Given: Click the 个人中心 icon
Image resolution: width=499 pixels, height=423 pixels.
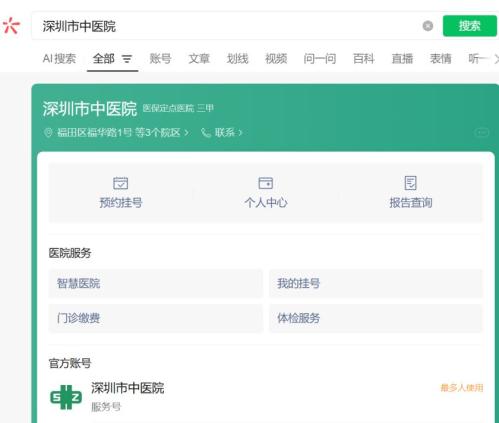Looking at the screenshot, I should (266, 183).
